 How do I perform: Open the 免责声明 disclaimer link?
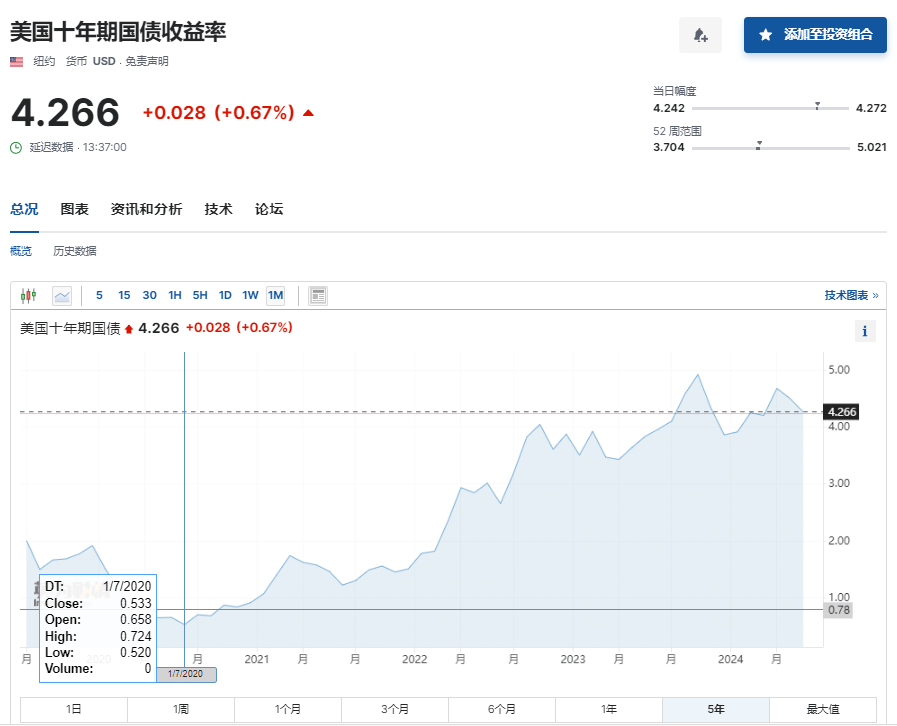tap(147, 61)
